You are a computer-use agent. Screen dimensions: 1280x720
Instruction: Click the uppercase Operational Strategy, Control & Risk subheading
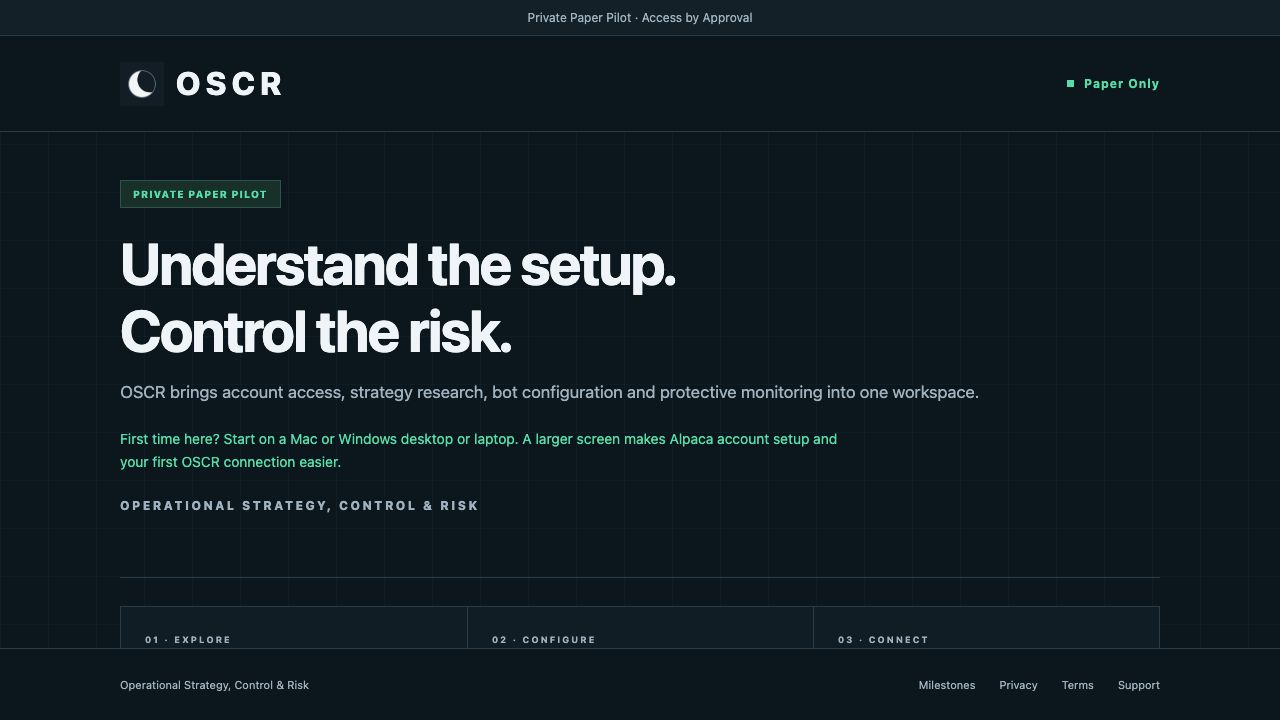click(x=299, y=505)
